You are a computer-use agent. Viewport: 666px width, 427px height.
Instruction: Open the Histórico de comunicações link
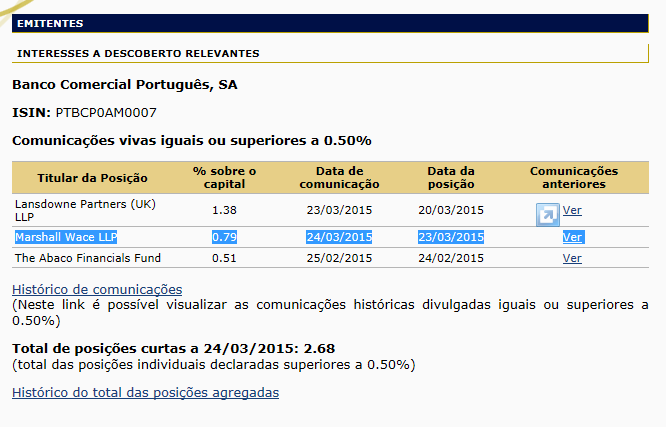(x=97, y=289)
